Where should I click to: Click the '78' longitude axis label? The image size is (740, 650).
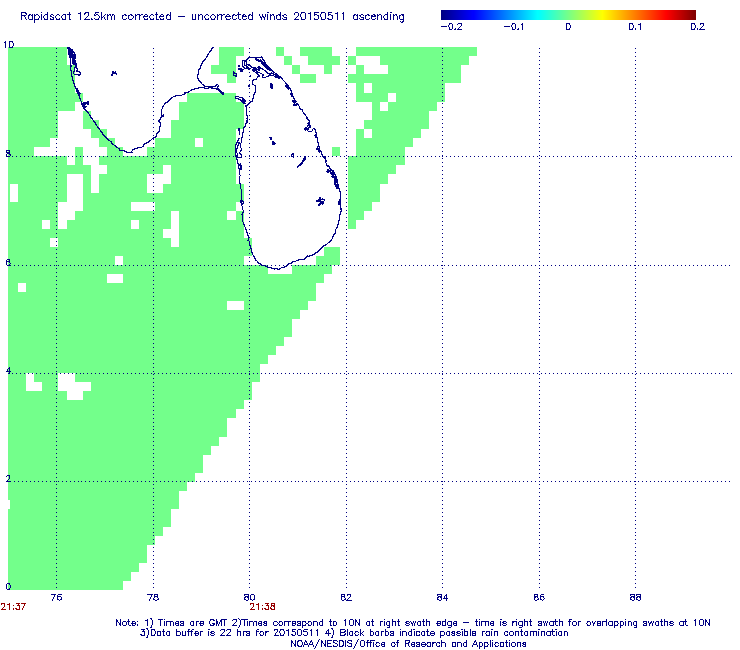(153, 597)
